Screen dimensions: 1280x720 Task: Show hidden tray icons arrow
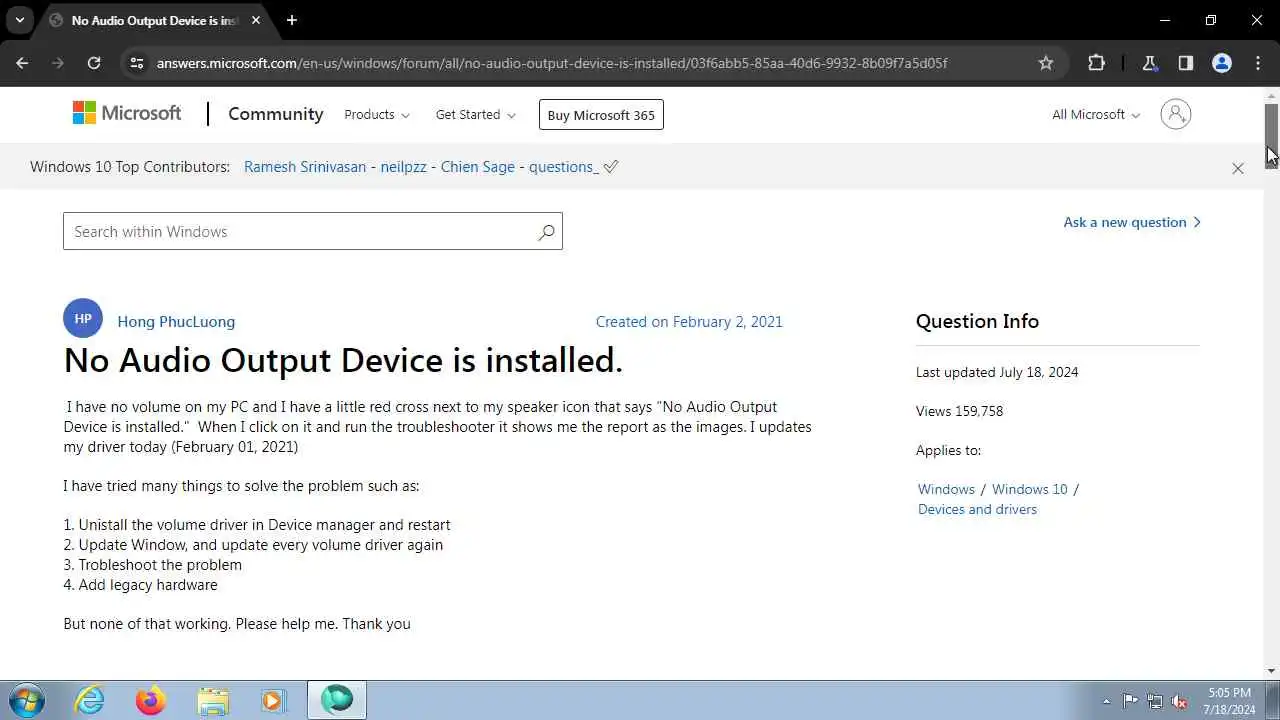[x=1106, y=701]
